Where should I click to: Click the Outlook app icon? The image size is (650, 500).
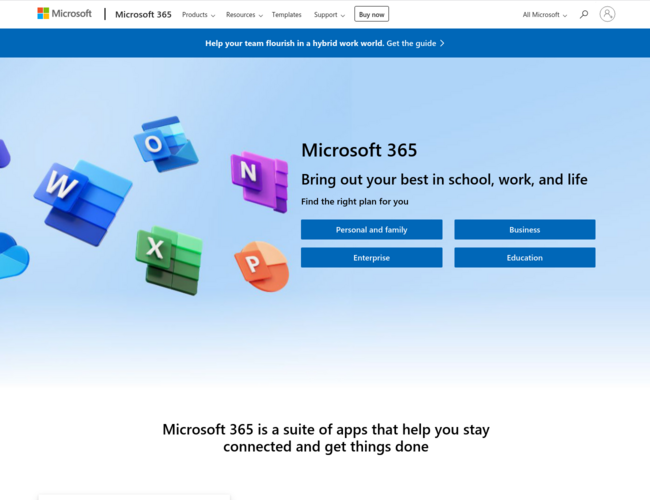coord(166,144)
